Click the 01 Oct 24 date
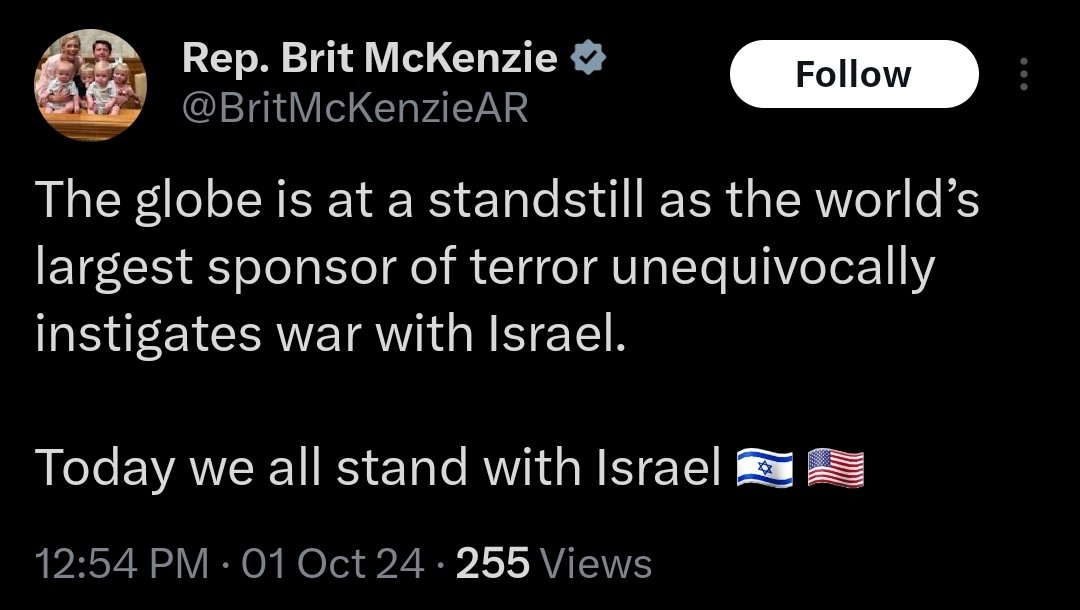Viewport: 1080px width, 610px height. pos(333,564)
